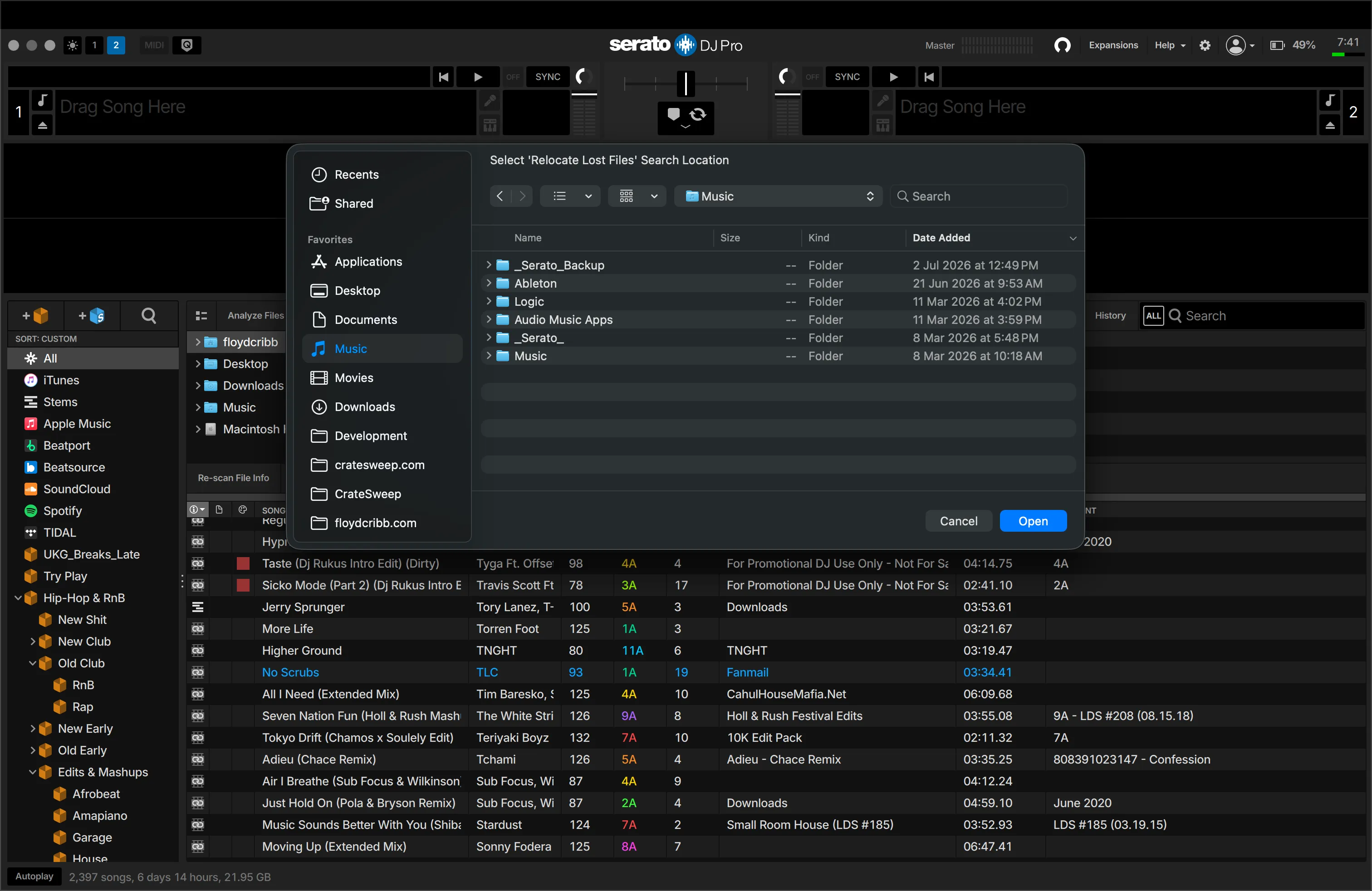
Task: Click Analyze Files button
Action: (255, 315)
